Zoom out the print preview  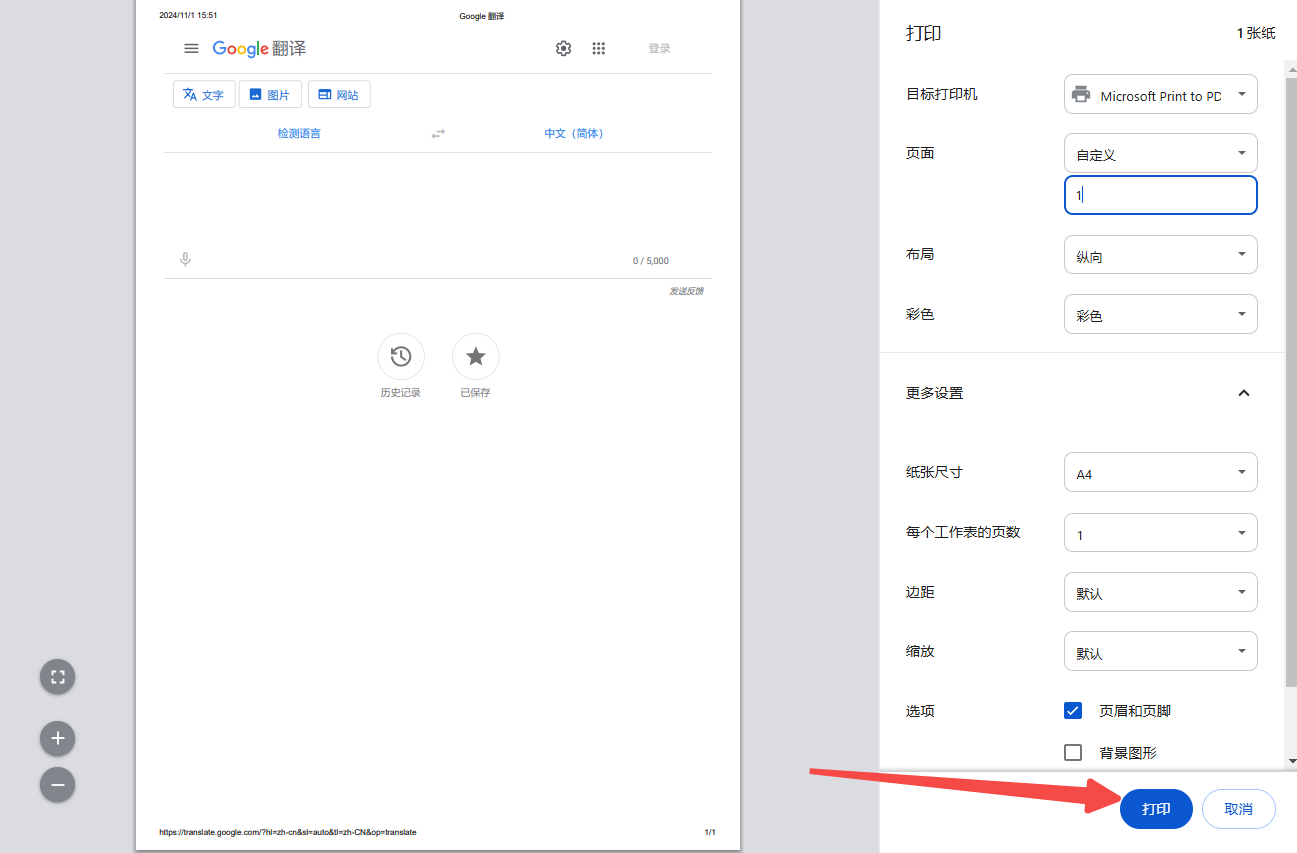[58, 785]
